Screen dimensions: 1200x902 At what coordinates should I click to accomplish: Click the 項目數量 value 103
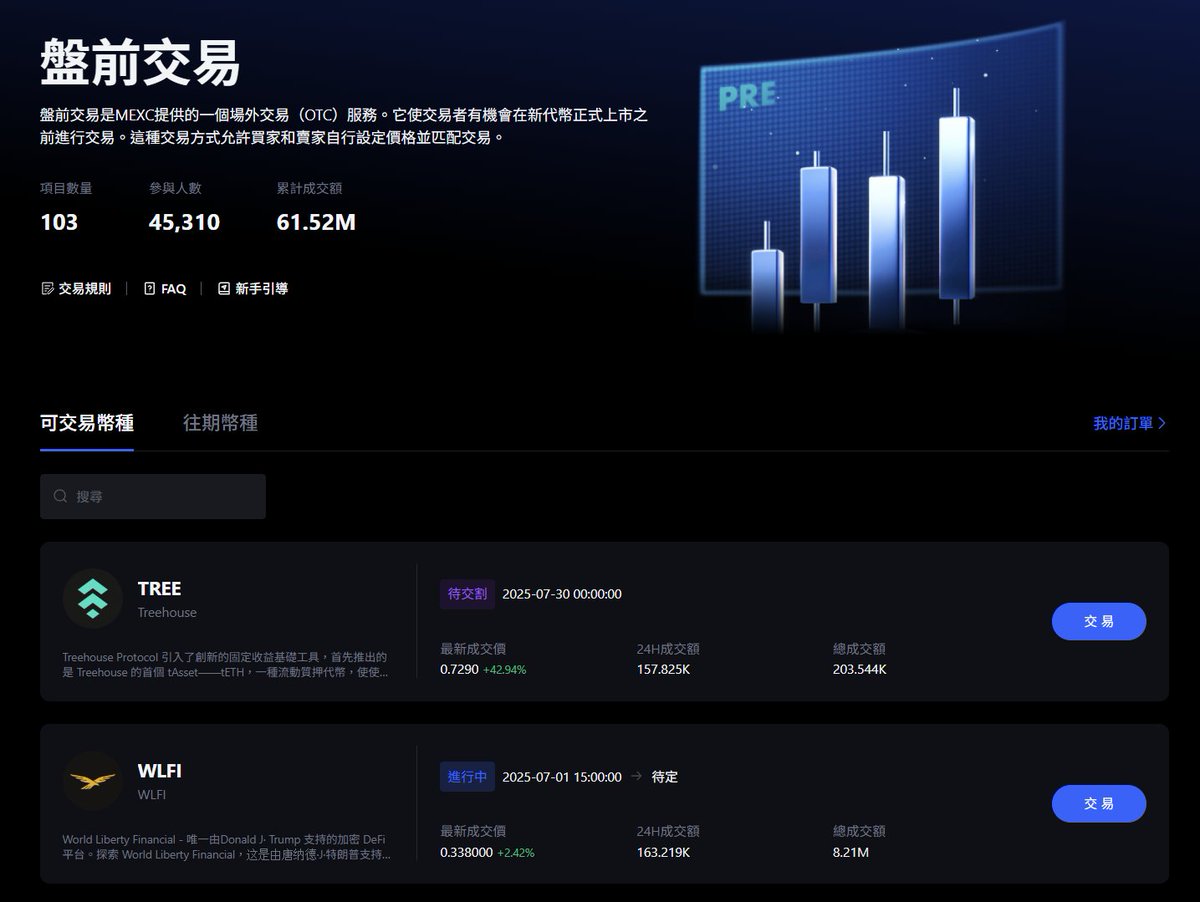click(x=59, y=222)
